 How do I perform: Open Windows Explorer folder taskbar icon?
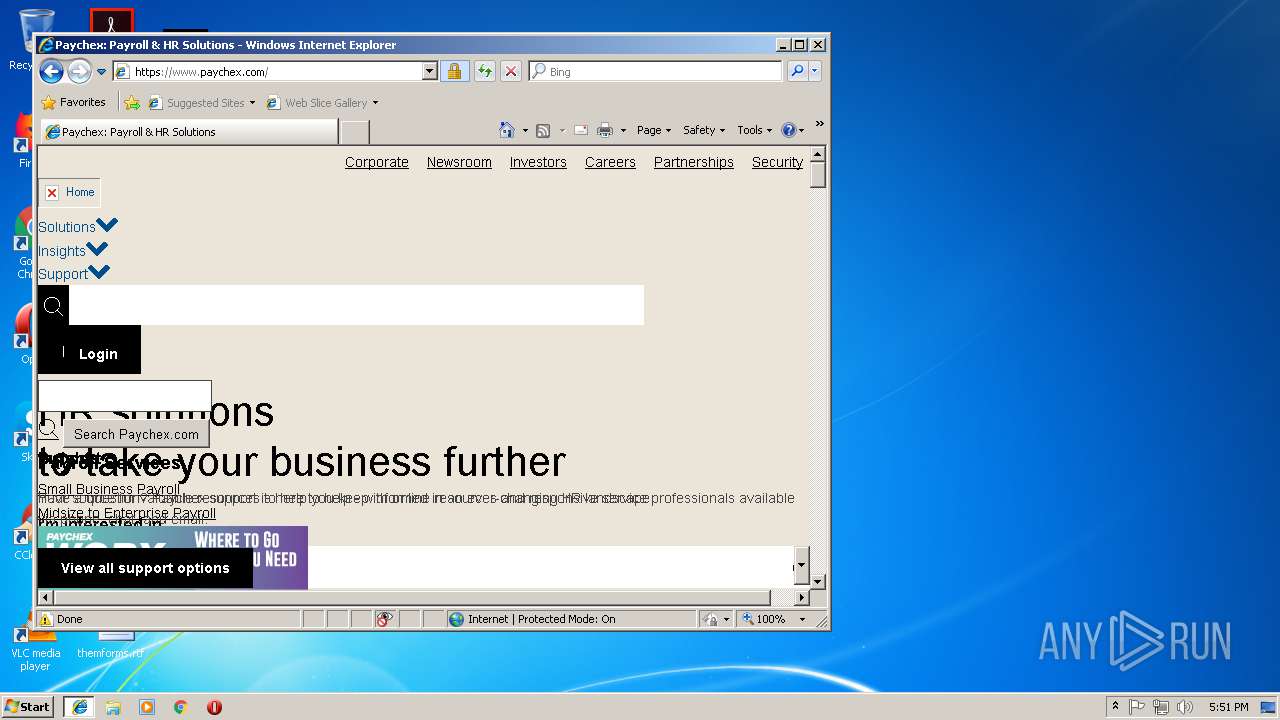click(x=113, y=706)
